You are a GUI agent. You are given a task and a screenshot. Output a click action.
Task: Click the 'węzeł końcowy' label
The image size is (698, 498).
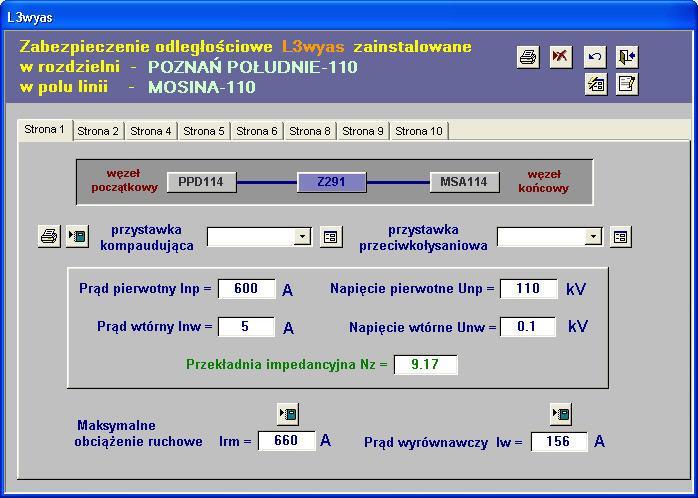click(543, 181)
